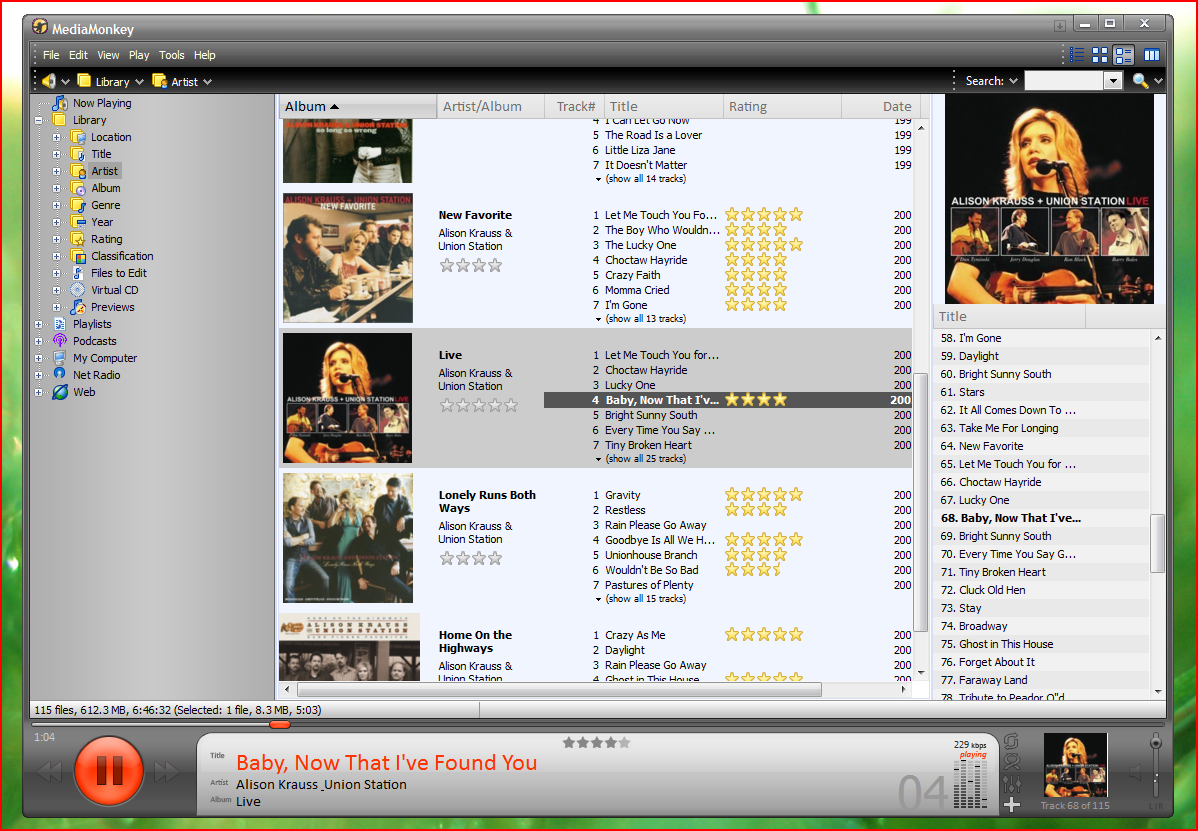
Task: Skip to the next track
Action: 167,771
